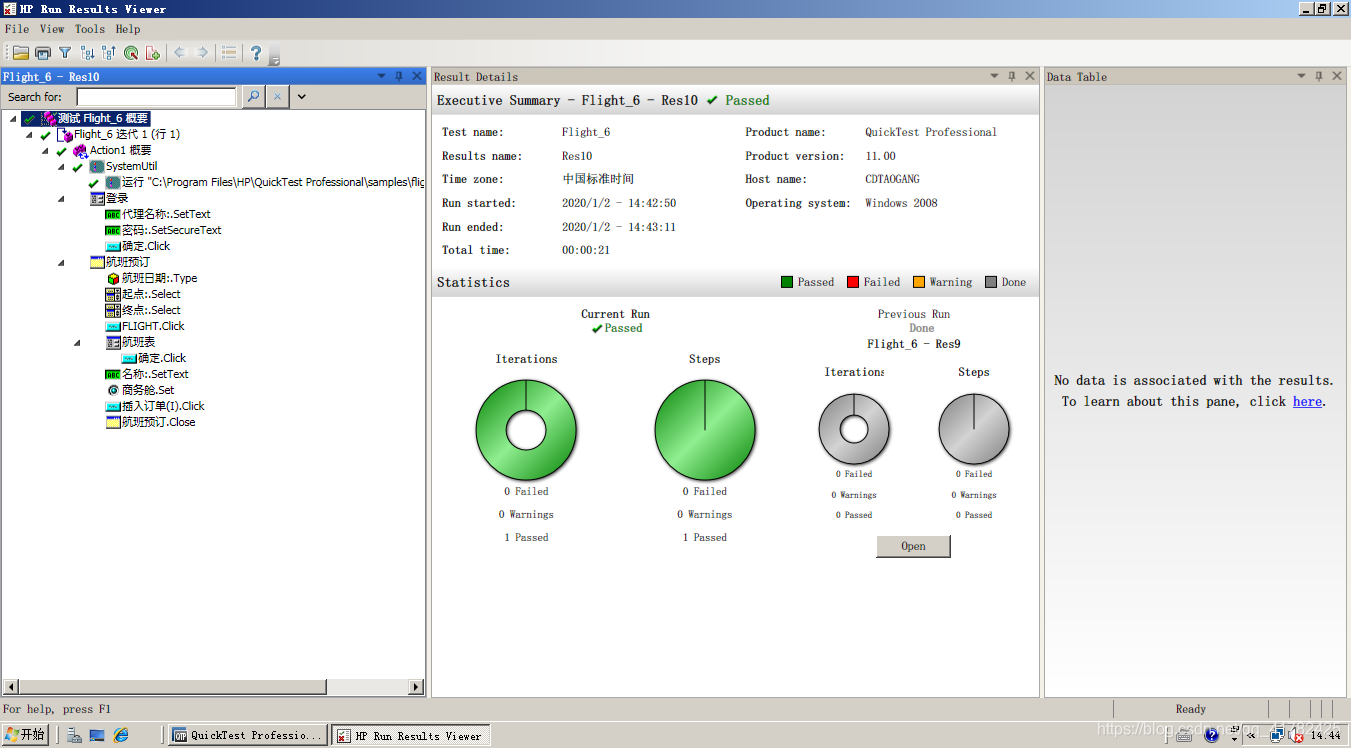Screen dimensions: 1351x748
Task: Click the Forward arrow toolbar icon
Action: pos(202,53)
